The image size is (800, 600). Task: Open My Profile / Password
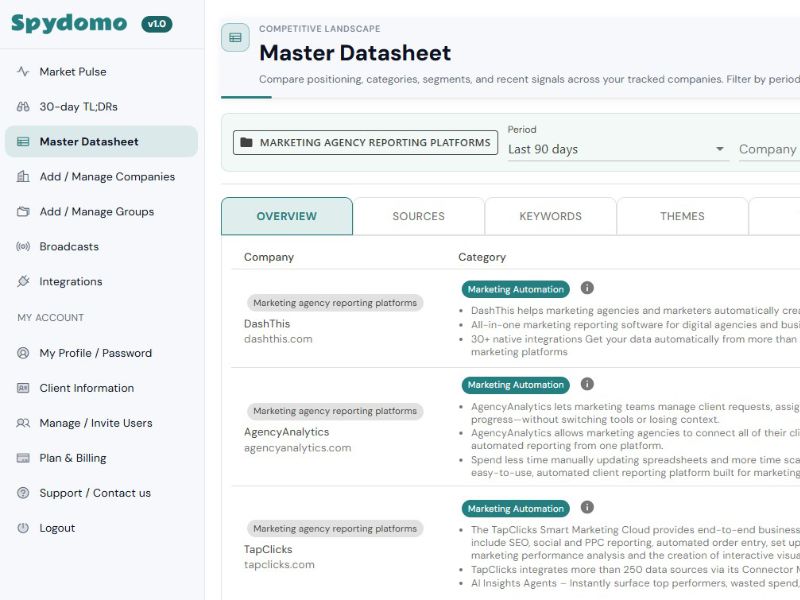pyautogui.click(x=101, y=353)
